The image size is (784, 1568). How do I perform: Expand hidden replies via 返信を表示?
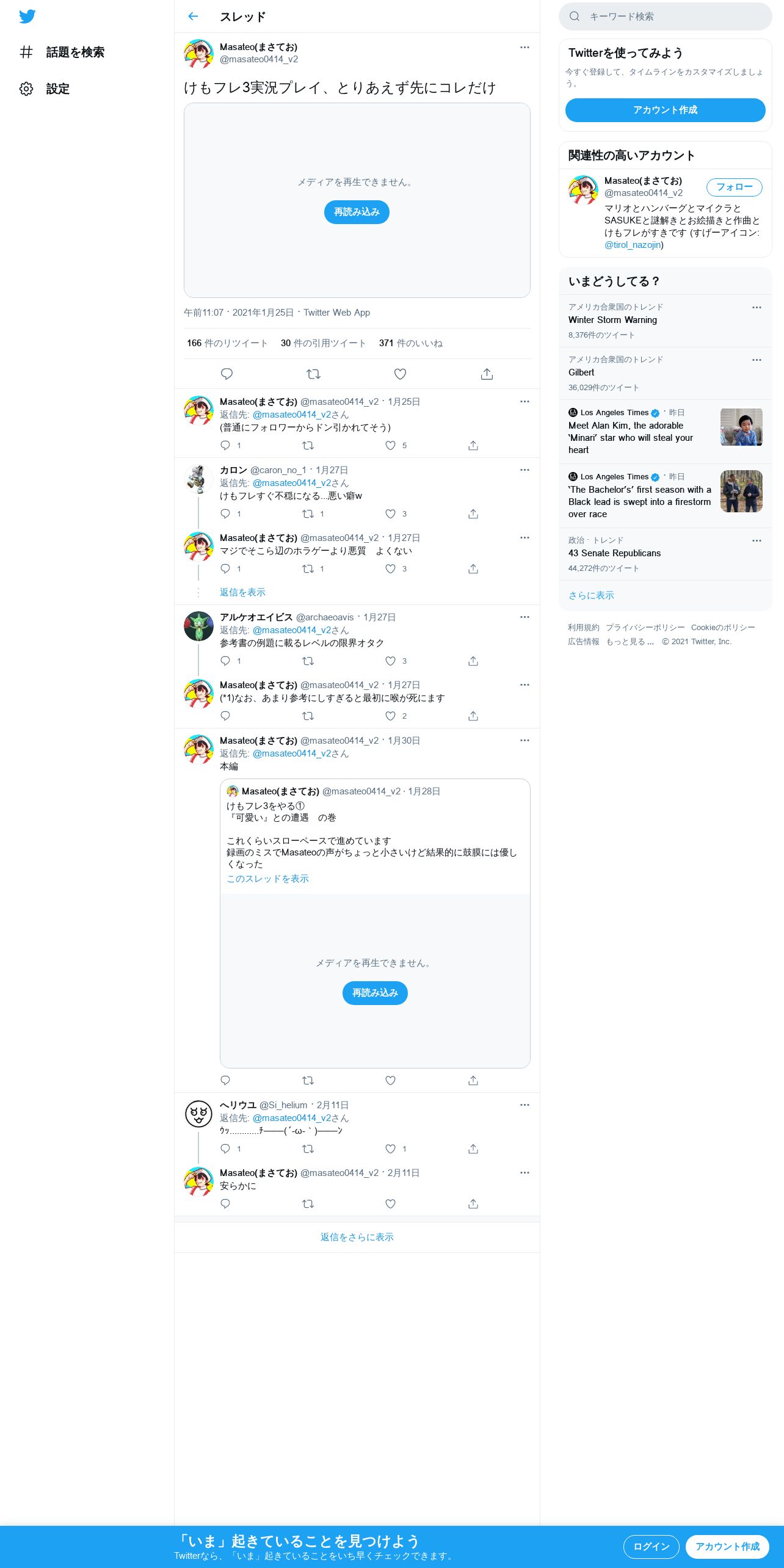click(242, 592)
